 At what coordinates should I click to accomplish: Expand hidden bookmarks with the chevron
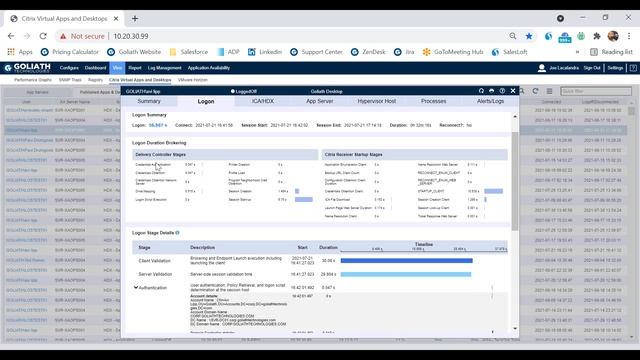point(577,52)
